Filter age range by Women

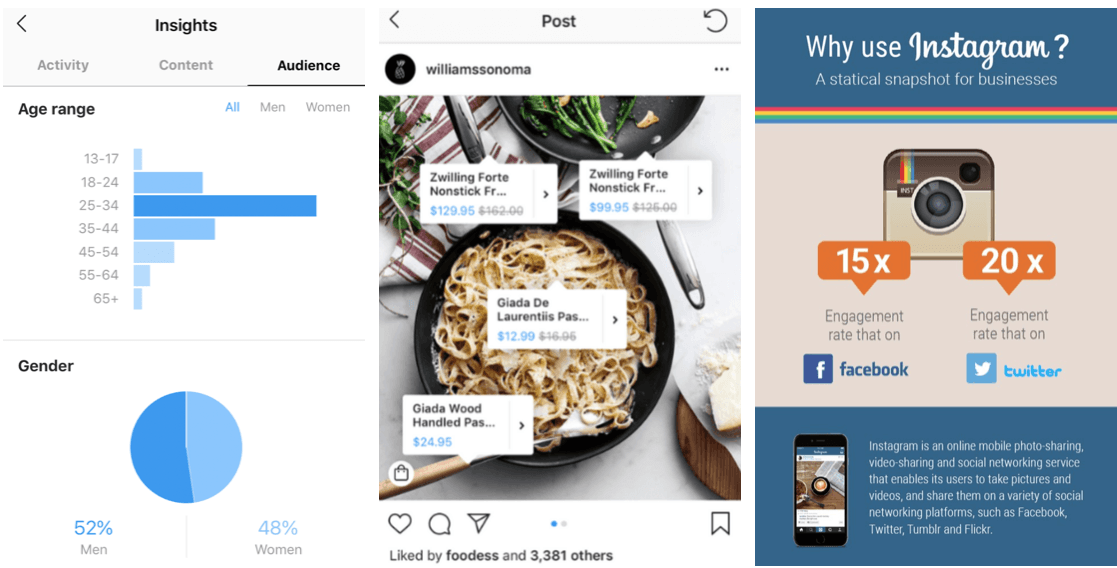pos(328,107)
